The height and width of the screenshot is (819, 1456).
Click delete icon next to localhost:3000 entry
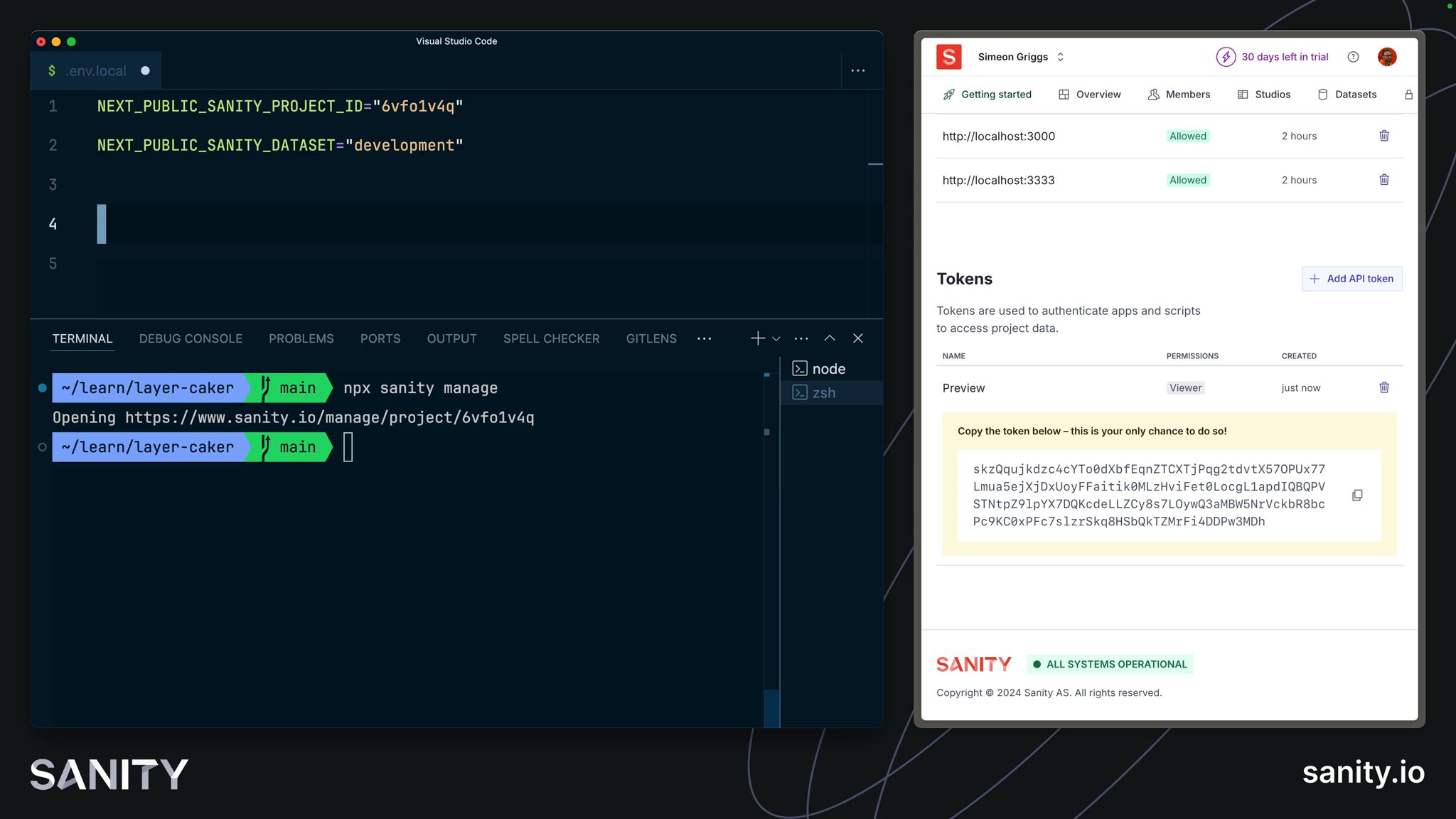tap(1384, 135)
